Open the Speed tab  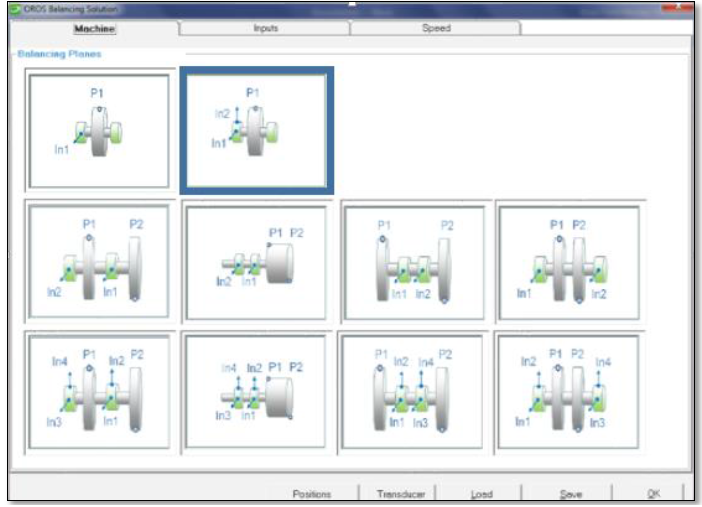(435, 29)
